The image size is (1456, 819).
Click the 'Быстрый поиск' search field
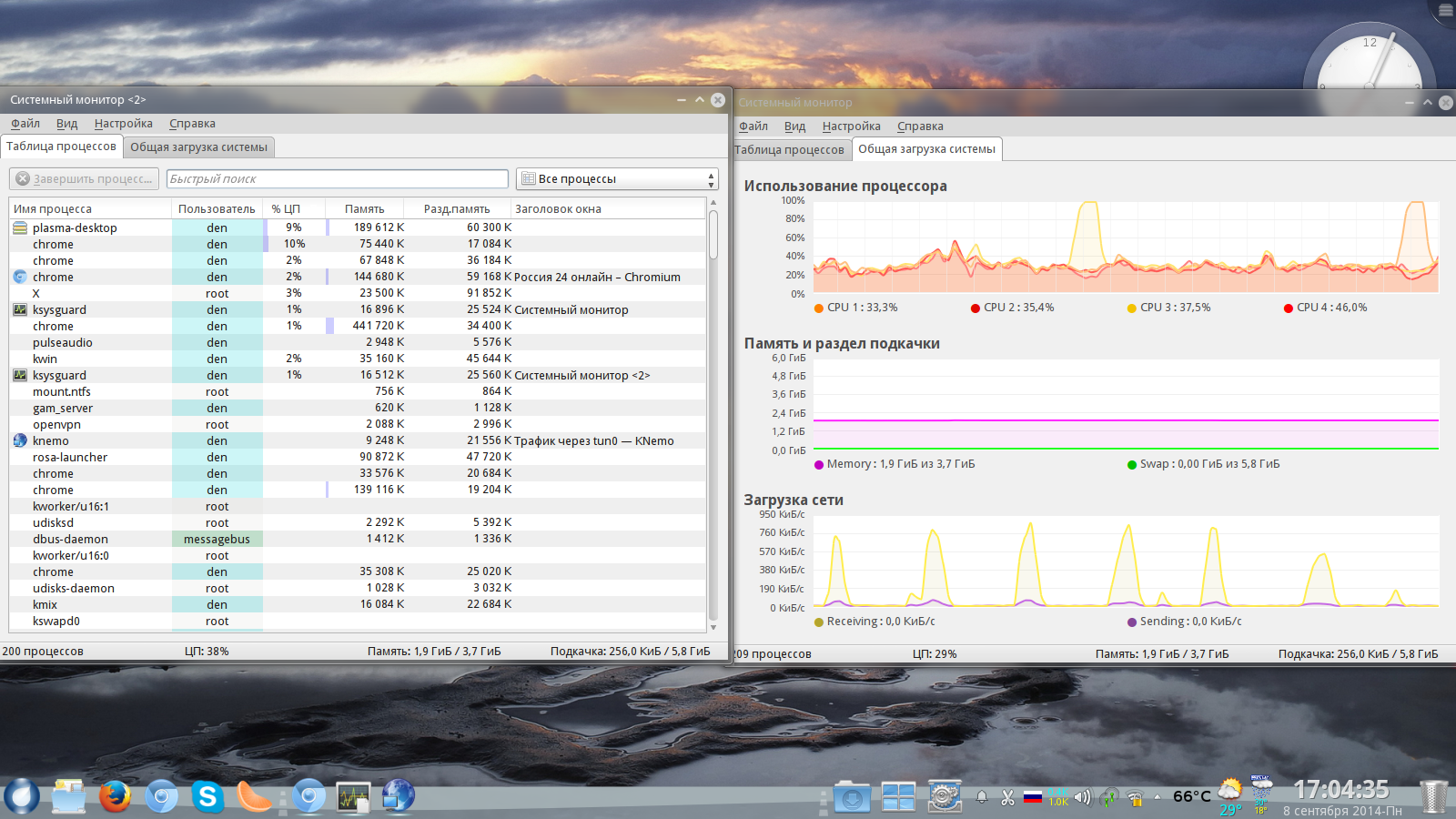coord(337,179)
